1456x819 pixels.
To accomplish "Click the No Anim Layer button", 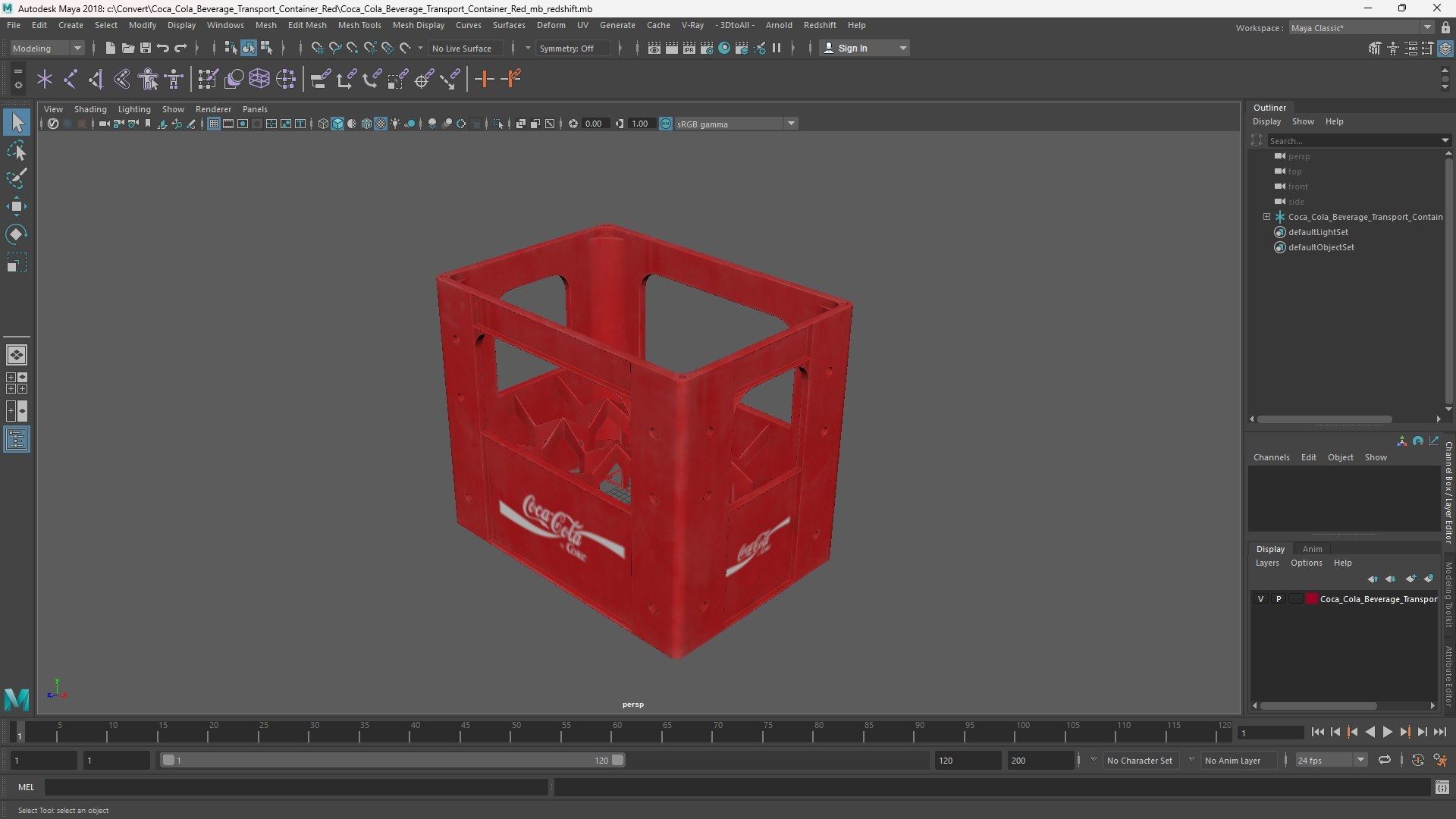I will tap(1238, 760).
